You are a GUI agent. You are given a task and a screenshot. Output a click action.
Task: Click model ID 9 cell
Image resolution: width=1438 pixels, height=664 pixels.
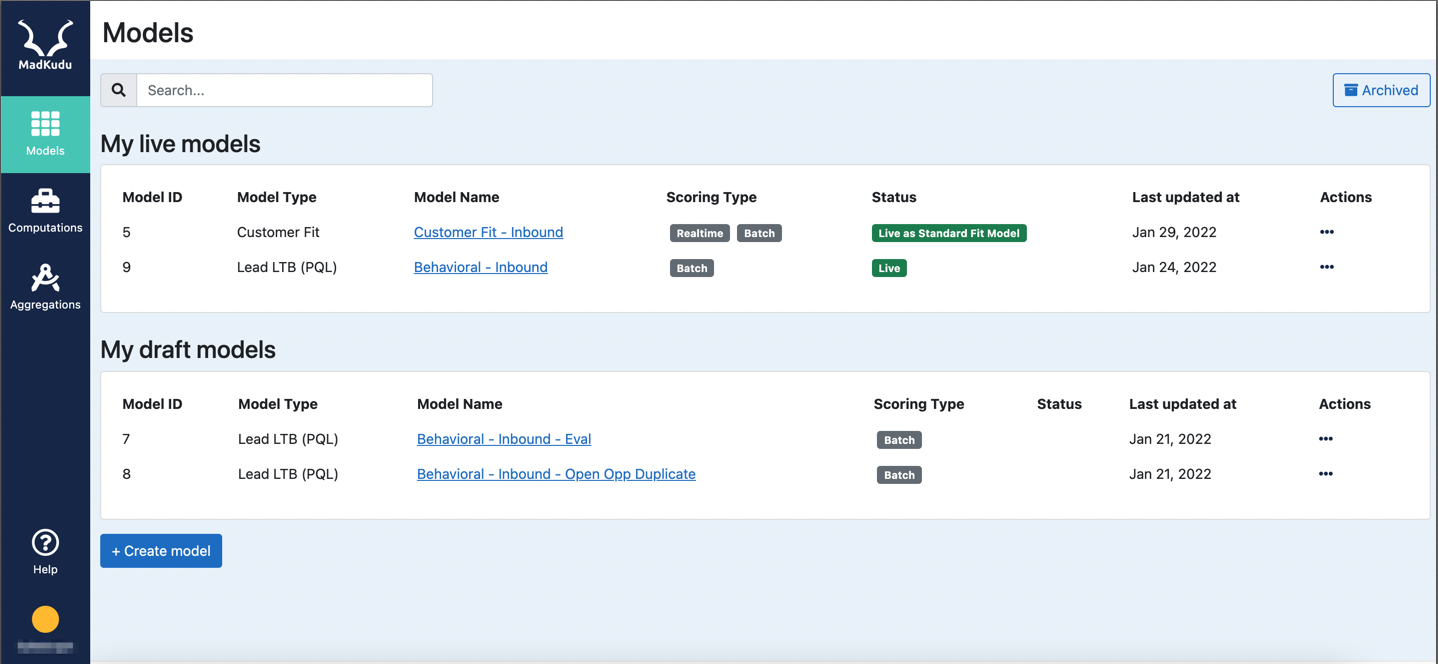126,267
